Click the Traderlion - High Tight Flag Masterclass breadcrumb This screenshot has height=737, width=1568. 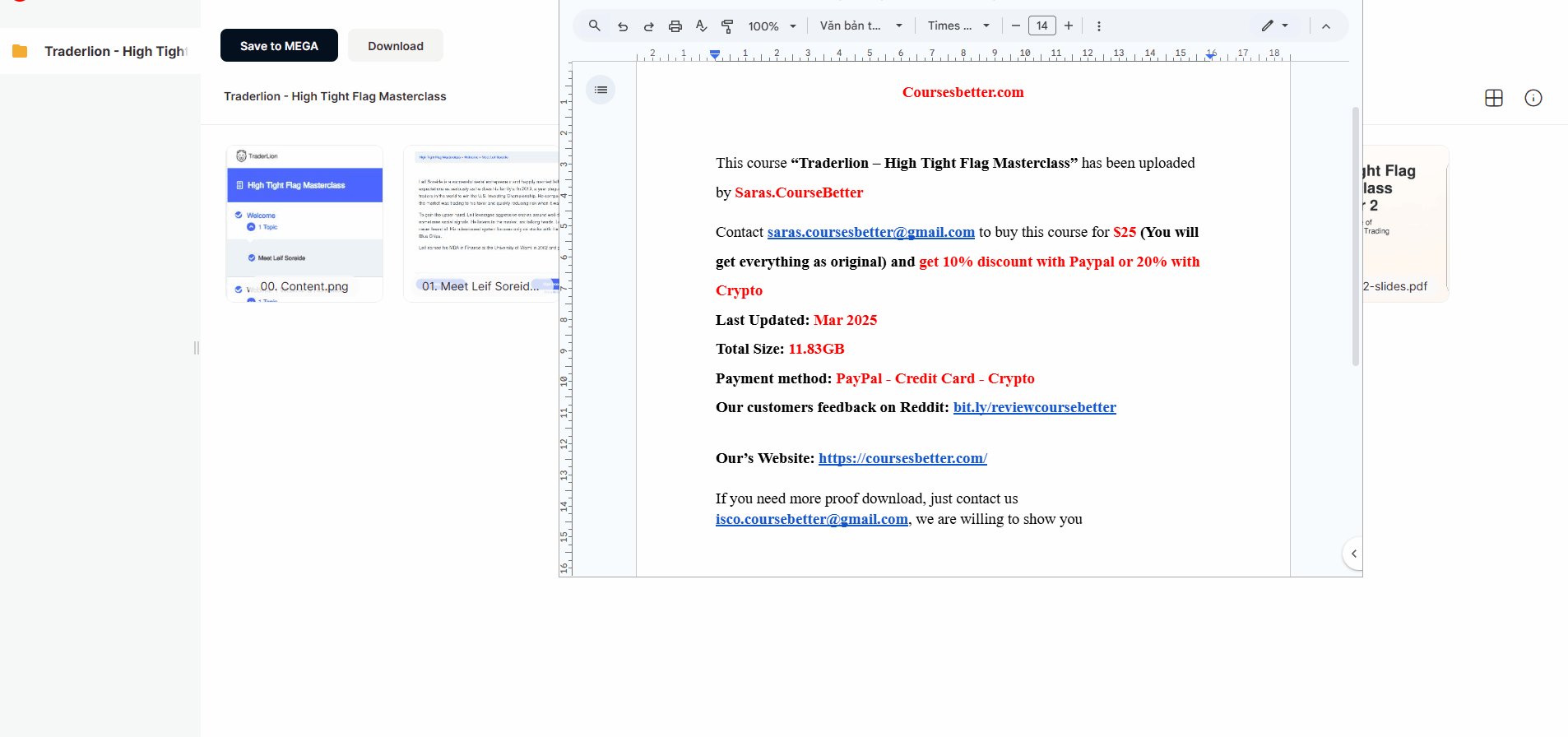click(335, 96)
